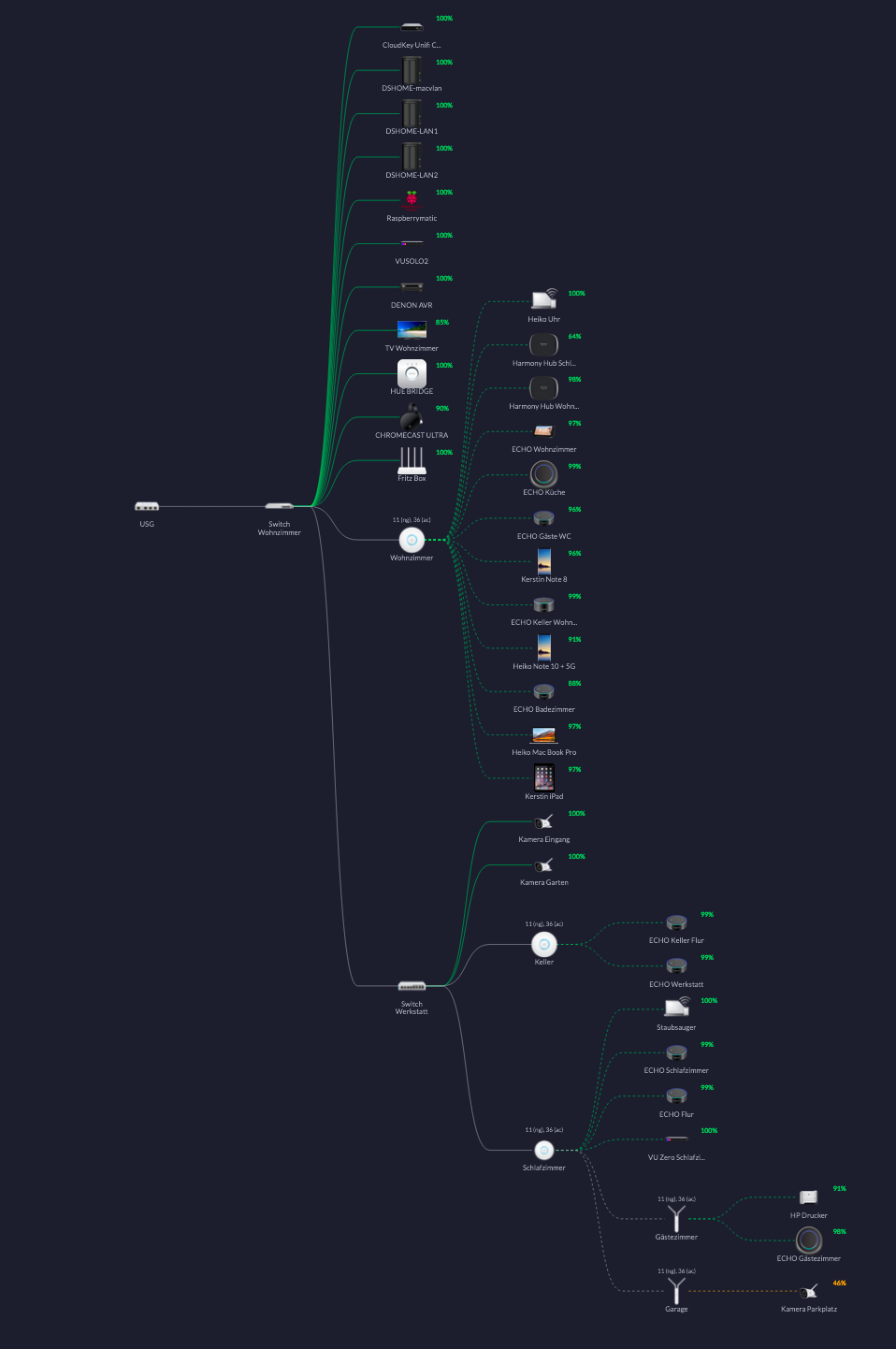Viewport: 896px width, 1349px height.
Task: Select the DSHOME-macvlan server icon
Action: point(412,70)
